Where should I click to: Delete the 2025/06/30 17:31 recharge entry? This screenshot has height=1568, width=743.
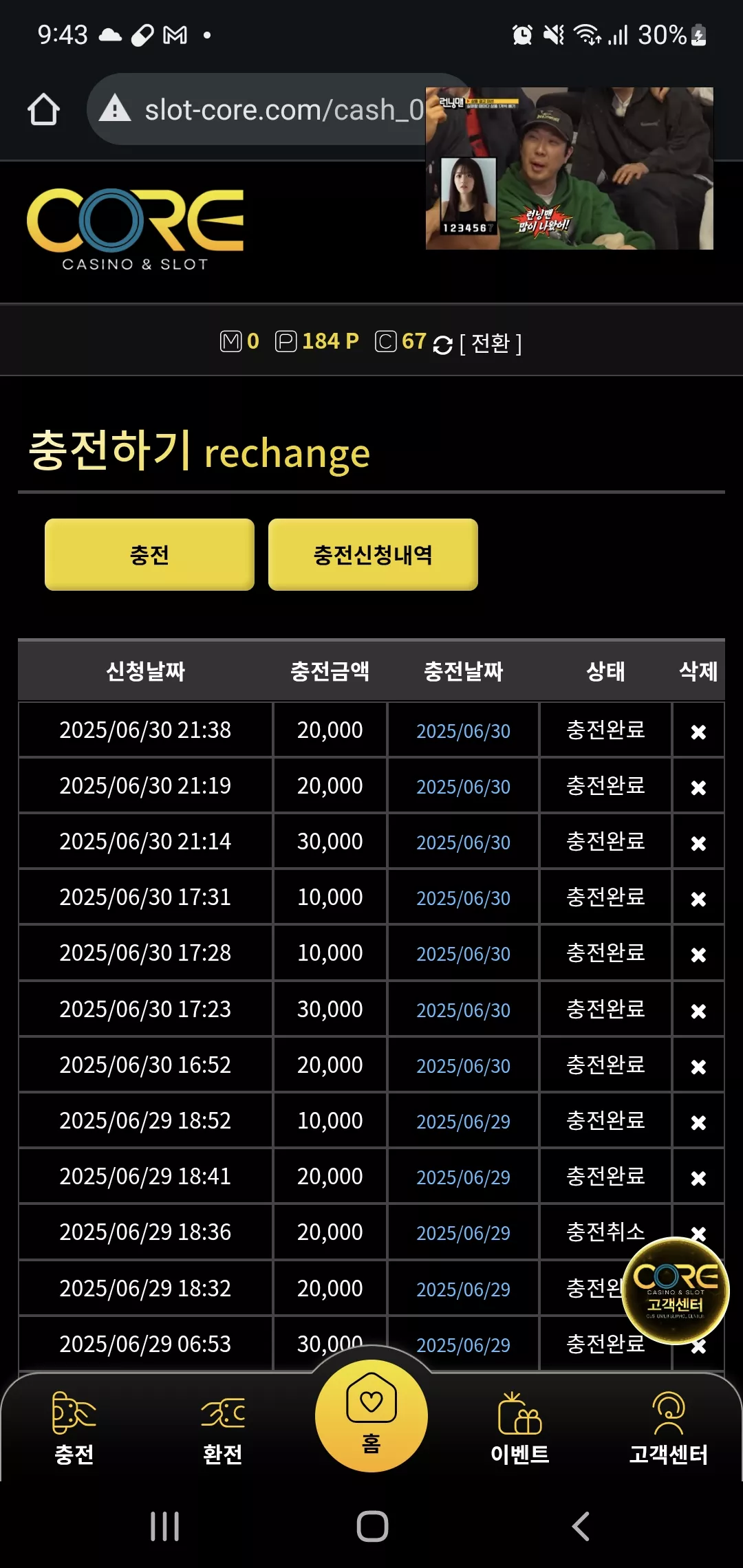698,899
